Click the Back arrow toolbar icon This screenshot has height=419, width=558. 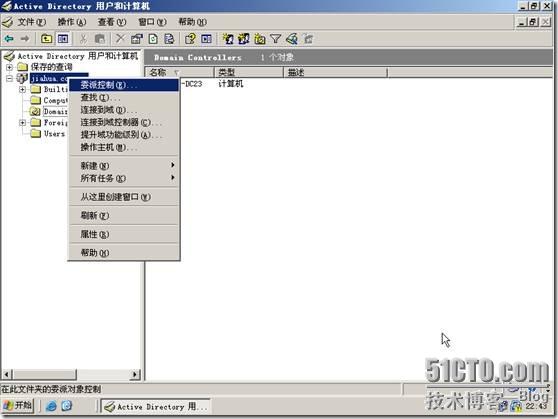pyautogui.click(x=9, y=38)
